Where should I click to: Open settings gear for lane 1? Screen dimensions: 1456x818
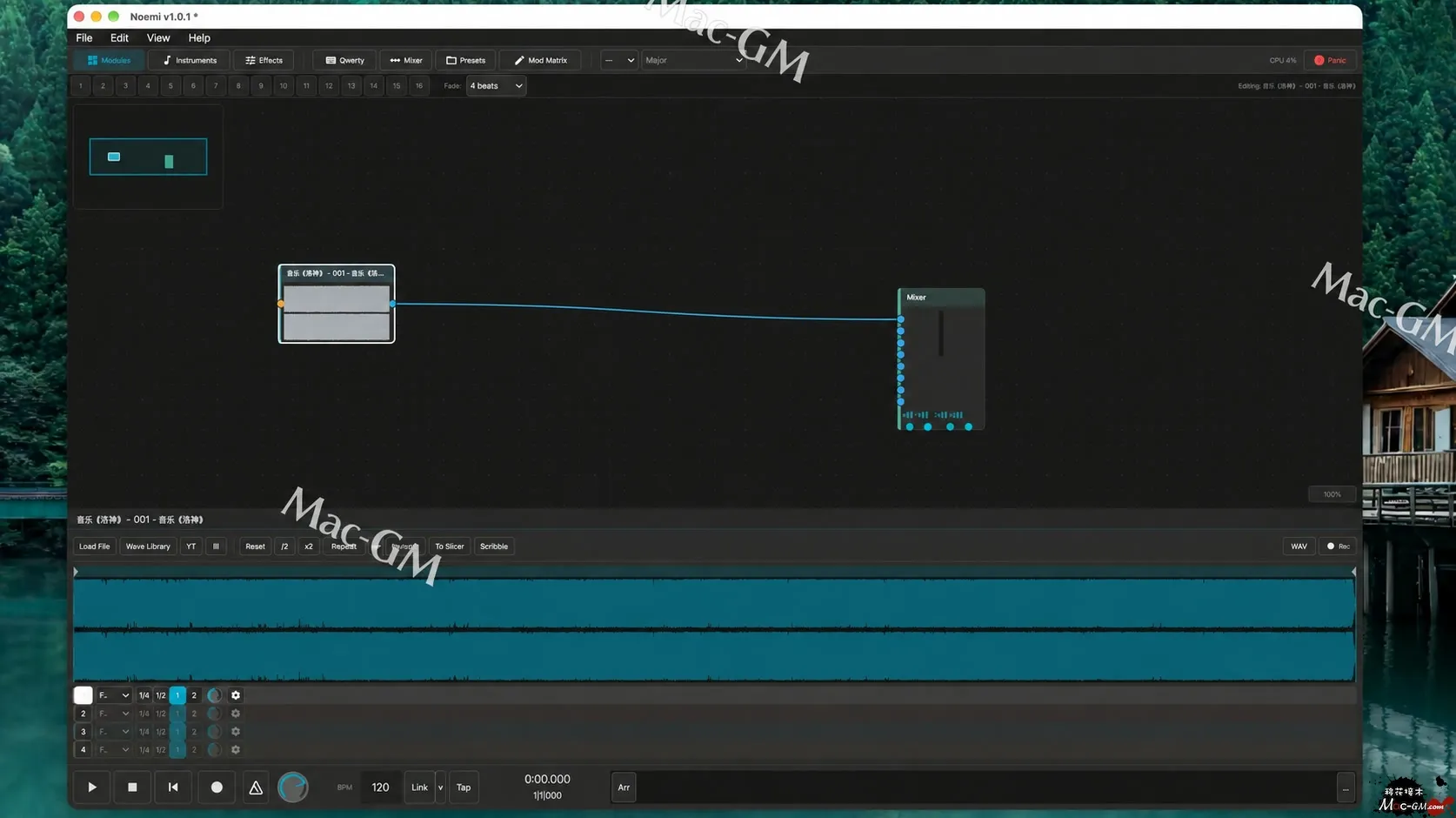[236, 695]
